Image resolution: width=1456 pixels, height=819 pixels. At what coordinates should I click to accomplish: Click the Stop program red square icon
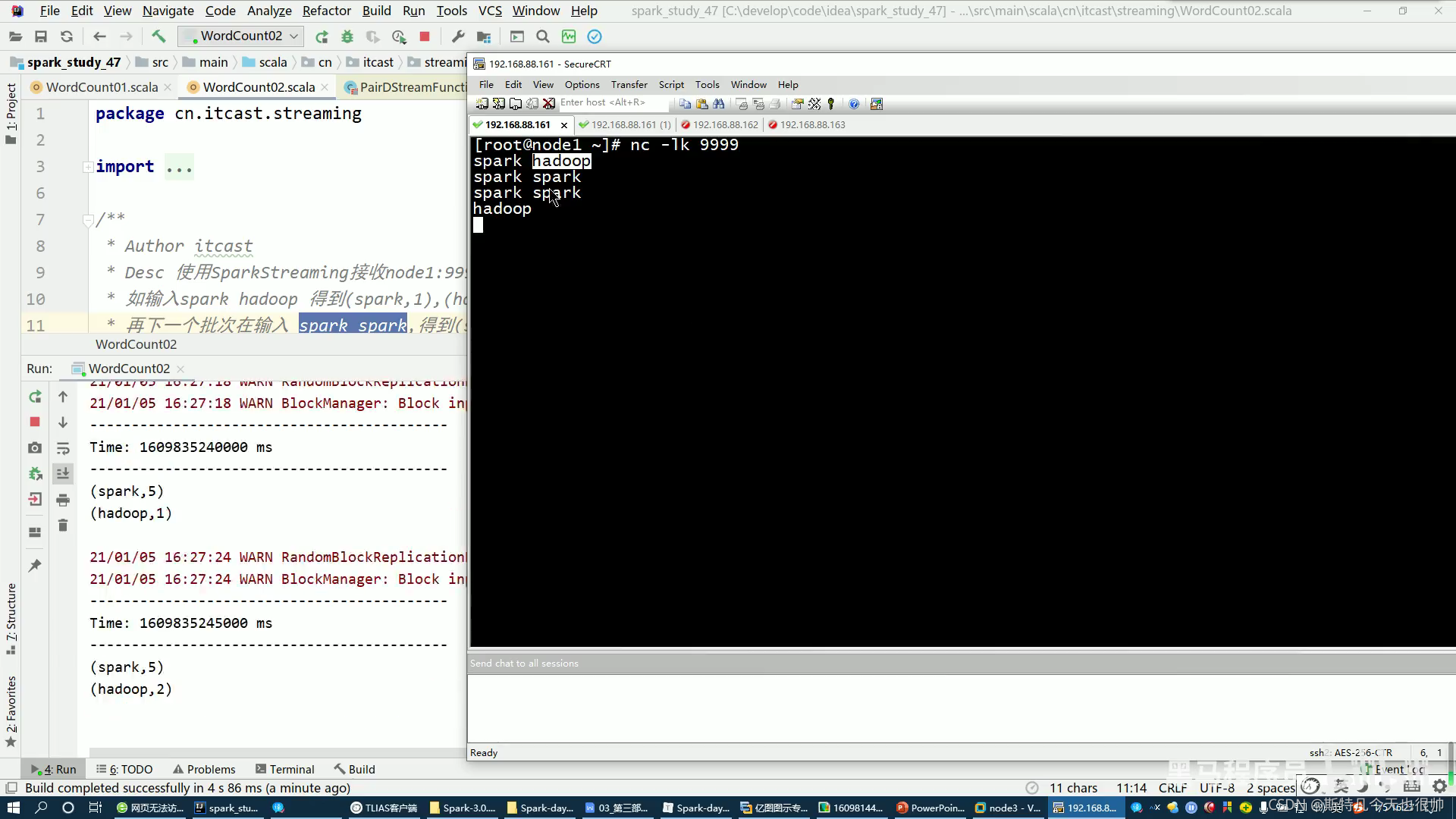[x=425, y=36]
